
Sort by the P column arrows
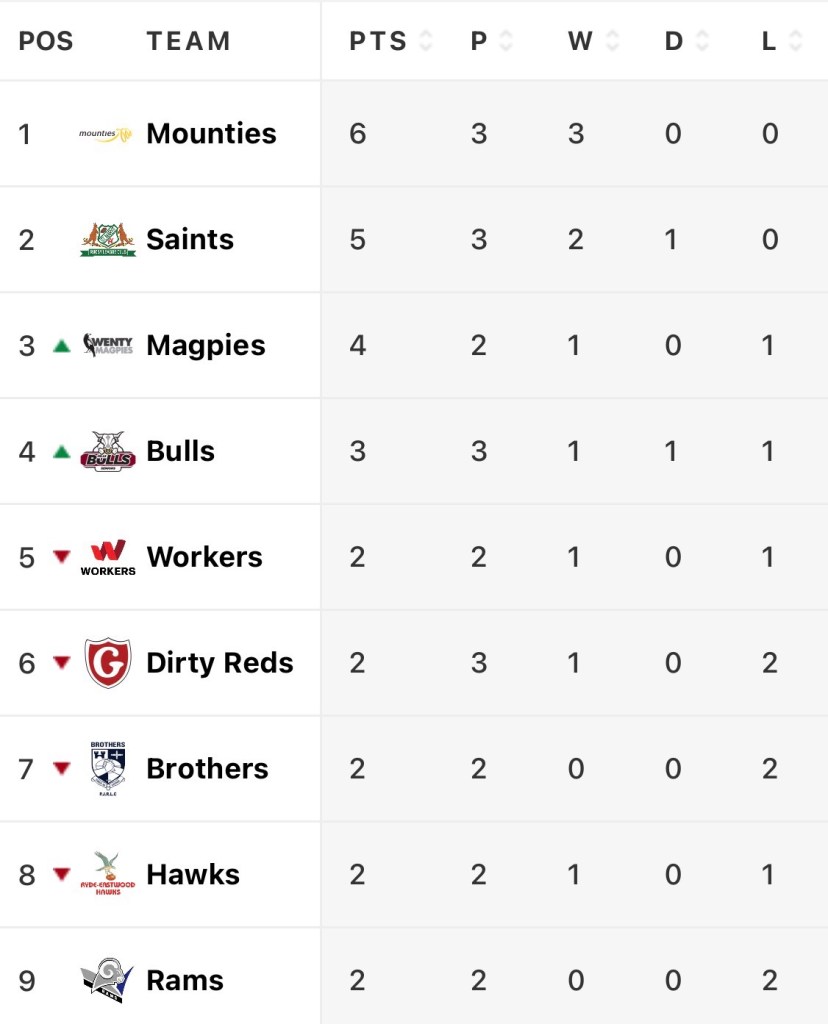(x=505, y=41)
